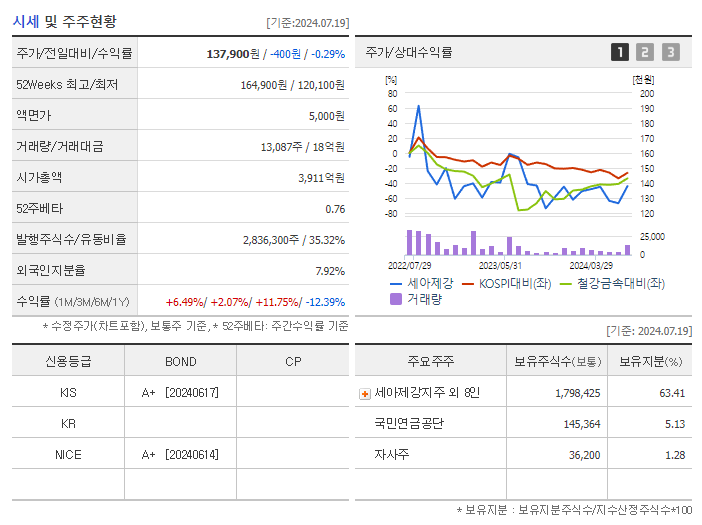Select share count 145,364
Screen dimensions: 702x525
[582, 424]
